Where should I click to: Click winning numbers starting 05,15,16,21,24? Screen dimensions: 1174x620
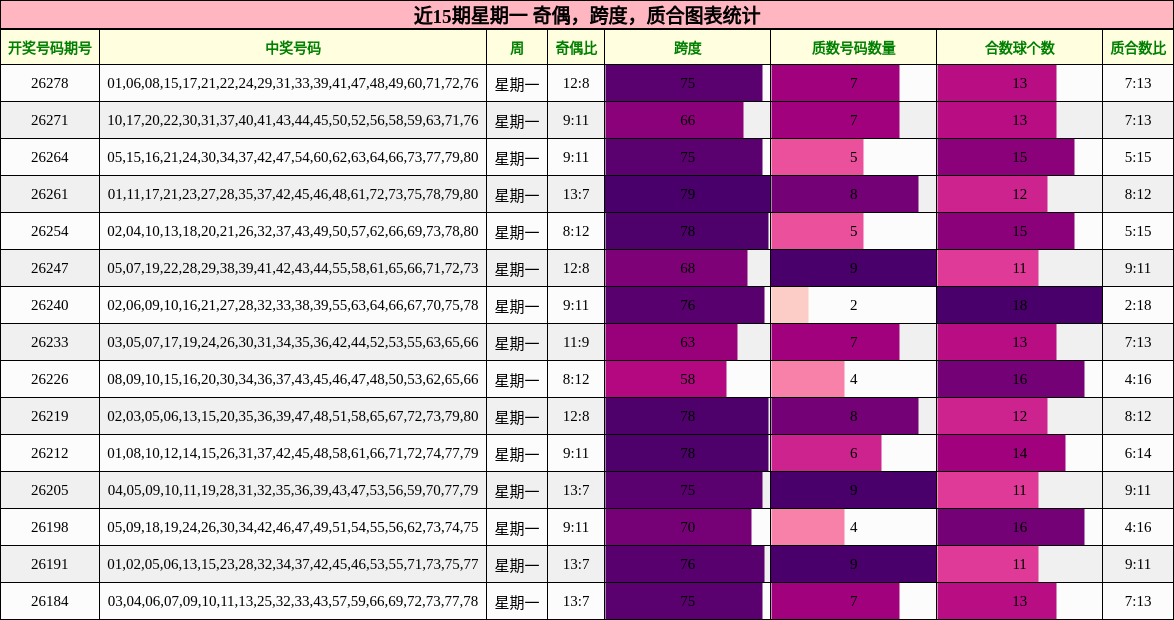293,157
